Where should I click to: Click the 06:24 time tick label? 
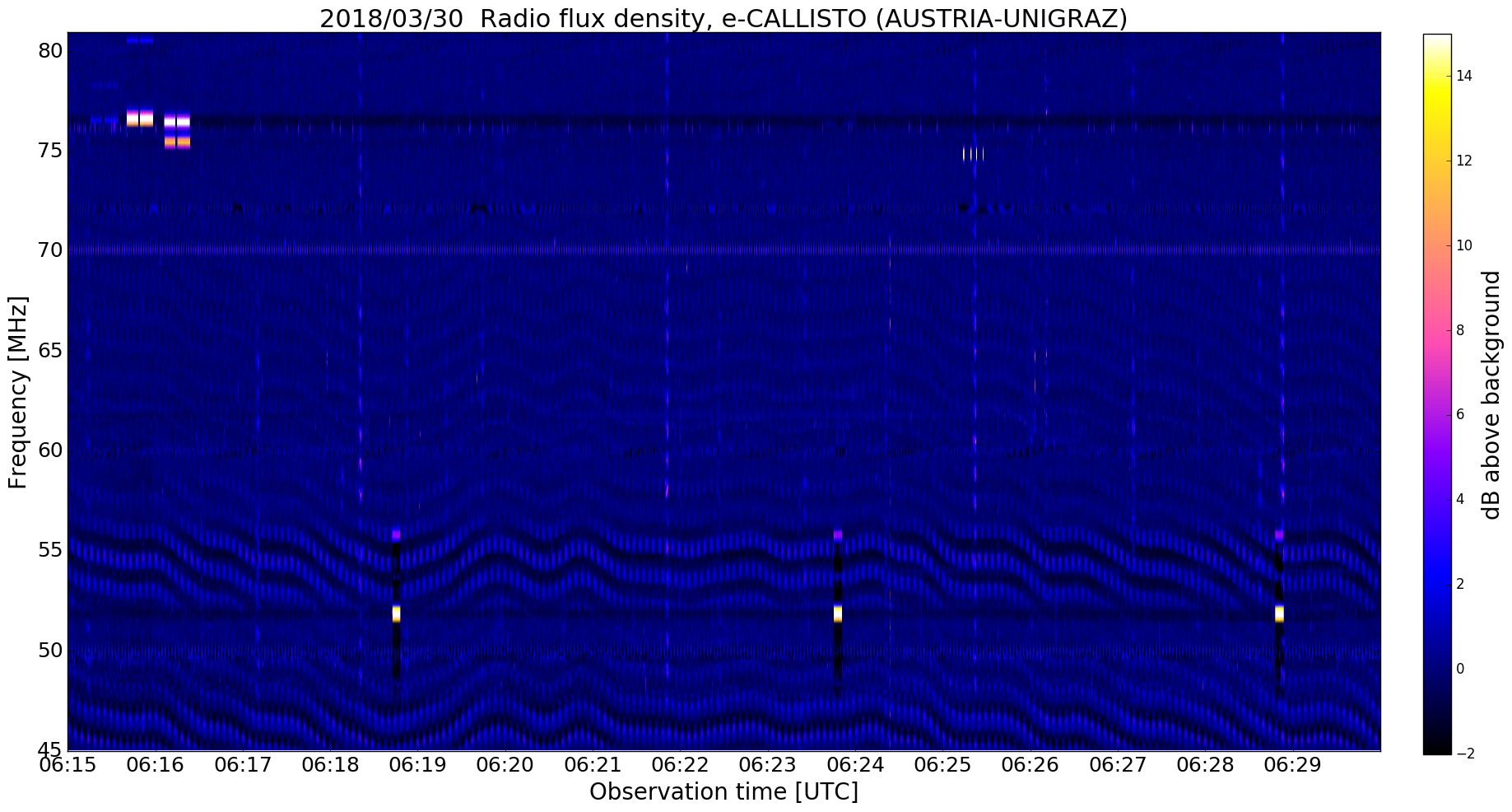pos(855,765)
